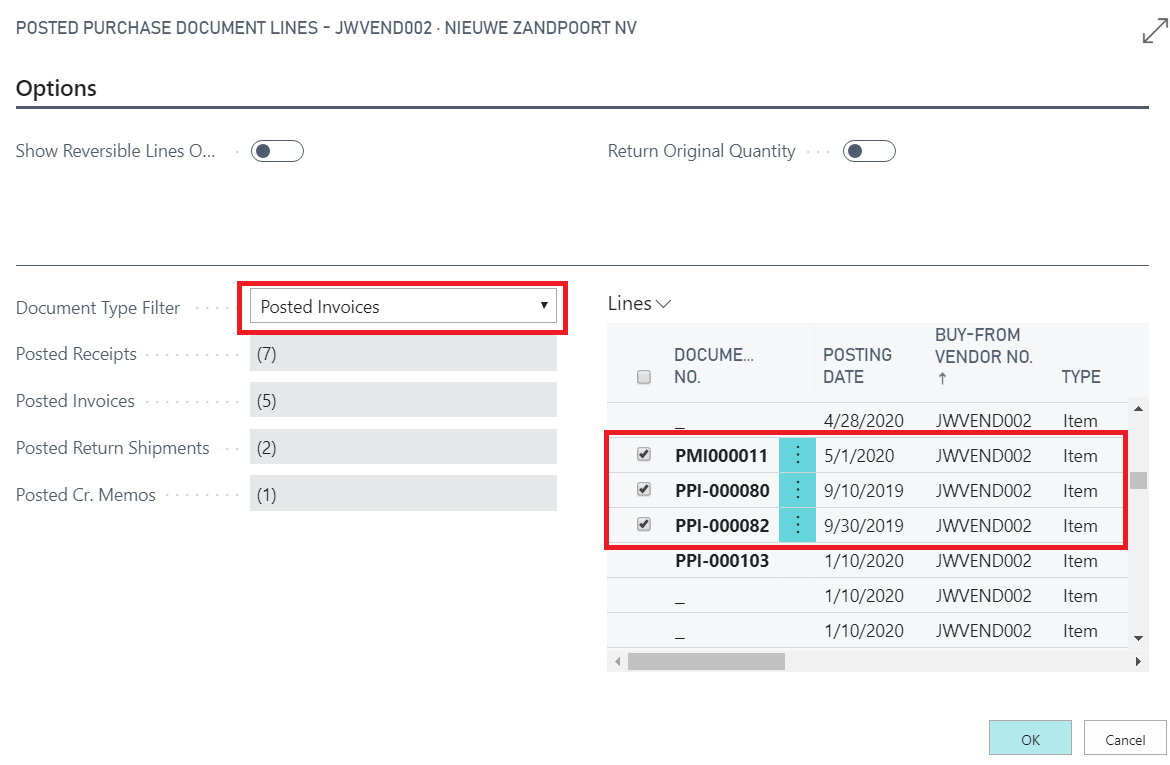The height and width of the screenshot is (765, 1170).
Task: Open the Document Type Filter dropdown
Action: pos(403,307)
